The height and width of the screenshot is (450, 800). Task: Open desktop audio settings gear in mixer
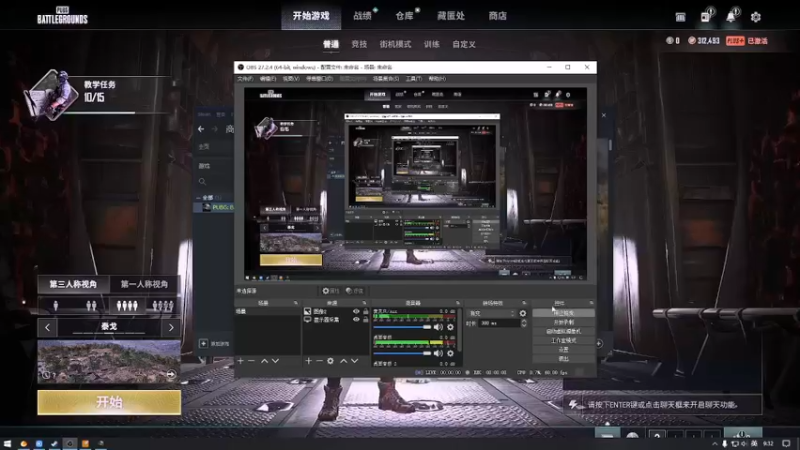click(x=450, y=353)
